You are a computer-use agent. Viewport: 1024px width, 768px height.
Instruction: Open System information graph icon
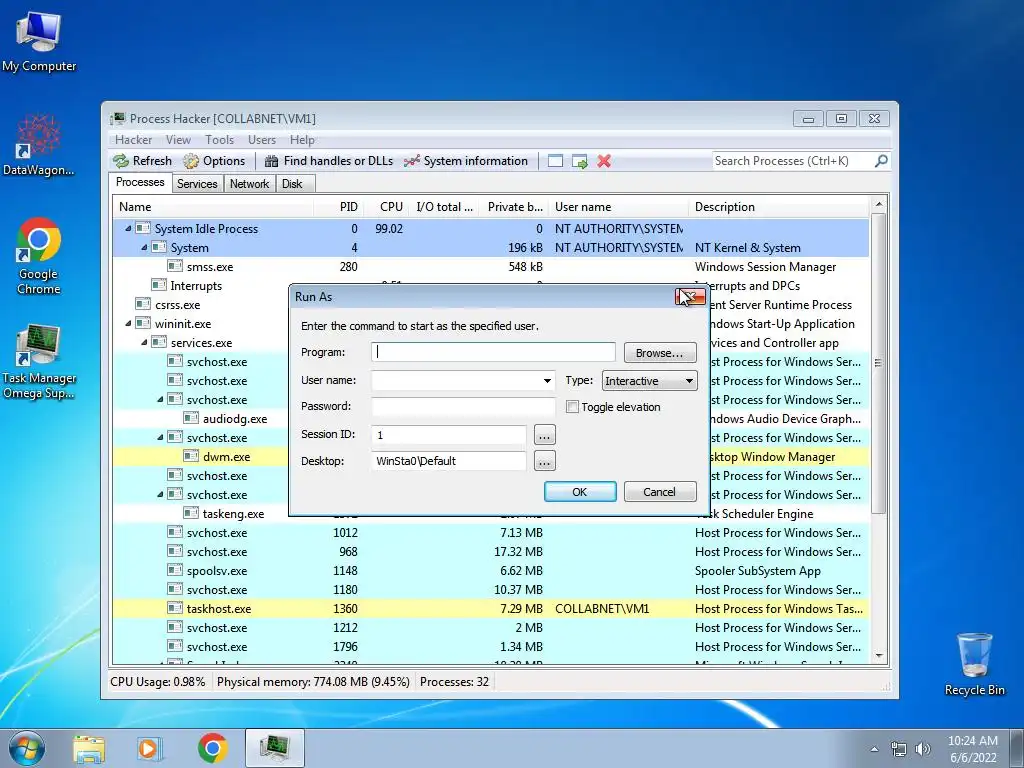click(411, 161)
